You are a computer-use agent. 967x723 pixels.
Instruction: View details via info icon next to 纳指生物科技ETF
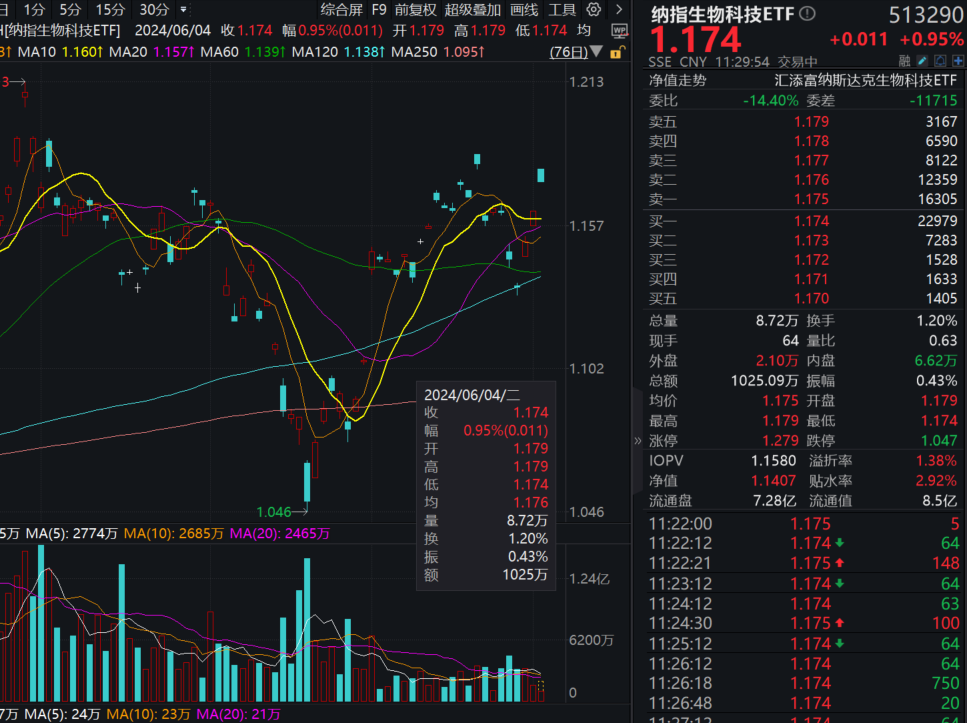click(808, 13)
